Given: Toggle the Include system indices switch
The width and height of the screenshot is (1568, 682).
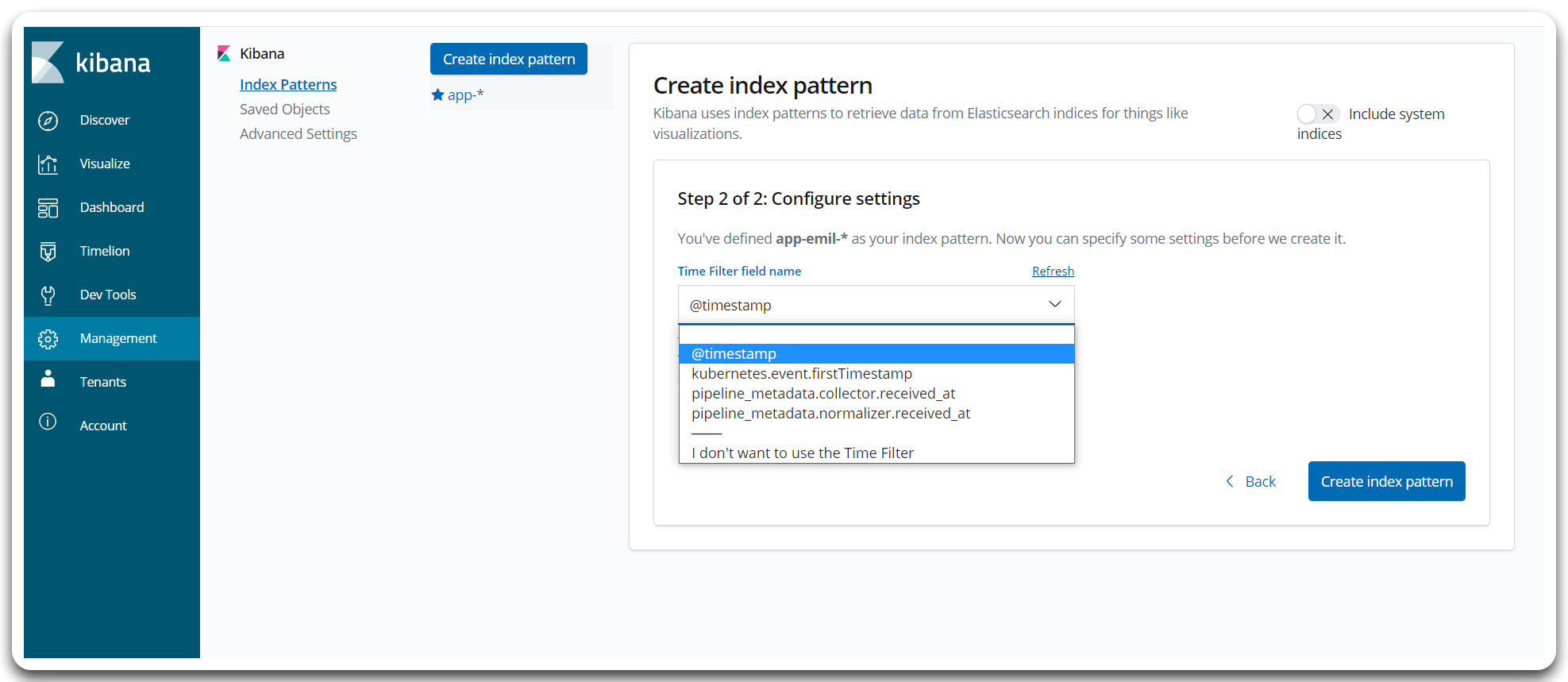Looking at the screenshot, I should (1318, 114).
